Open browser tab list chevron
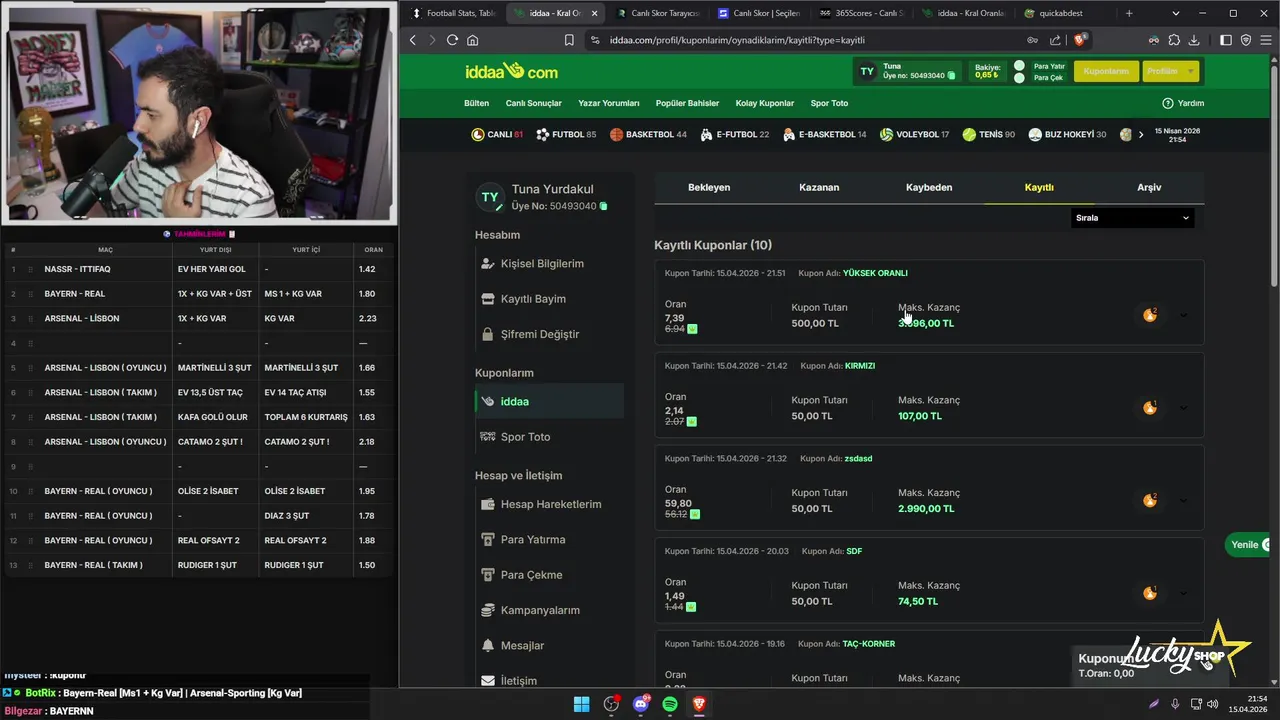1280x720 pixels. tap(1176, 13)
